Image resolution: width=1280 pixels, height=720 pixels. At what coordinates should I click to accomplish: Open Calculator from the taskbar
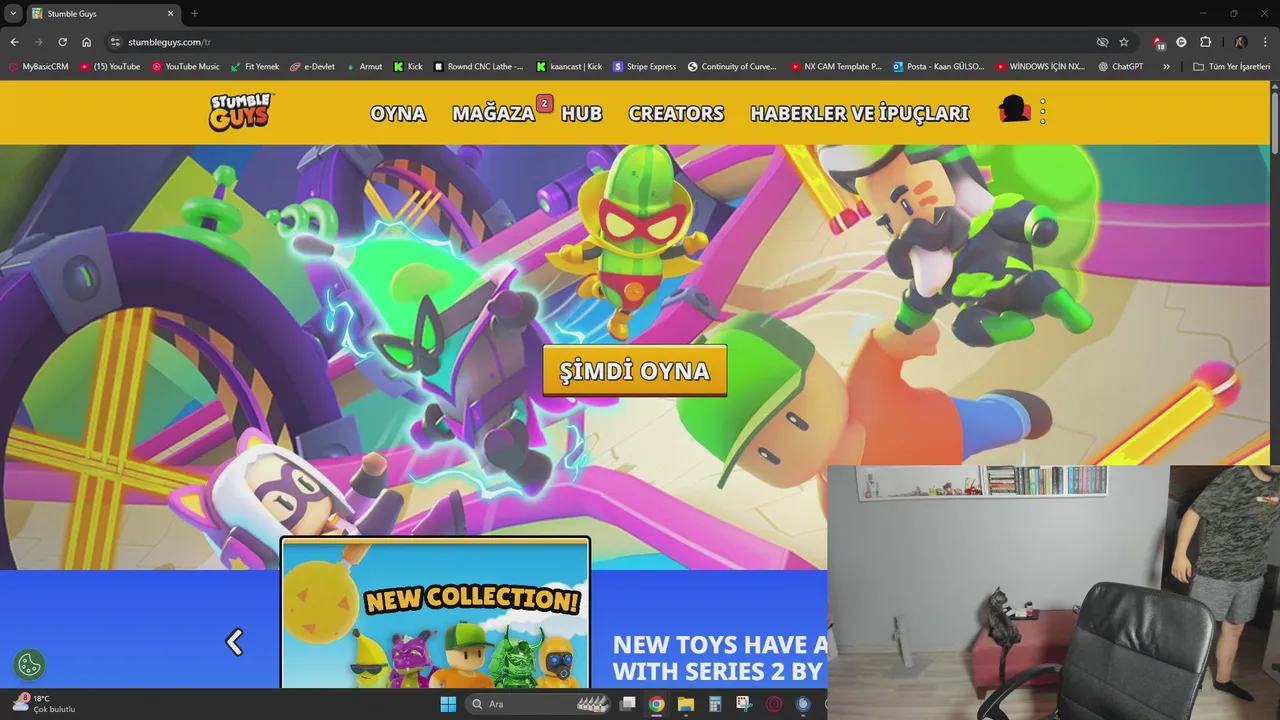[x=715, y=704]
